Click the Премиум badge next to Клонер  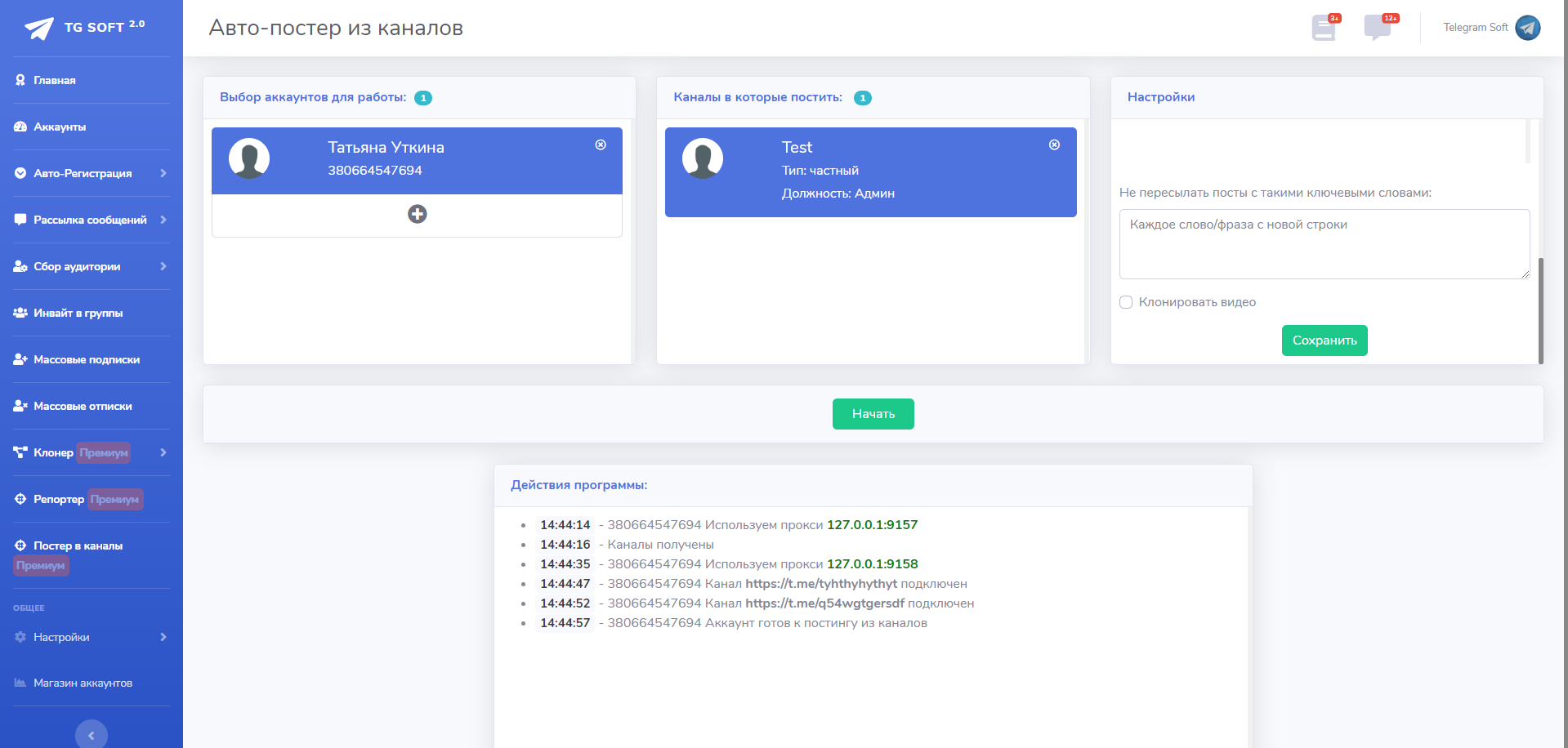104,452
